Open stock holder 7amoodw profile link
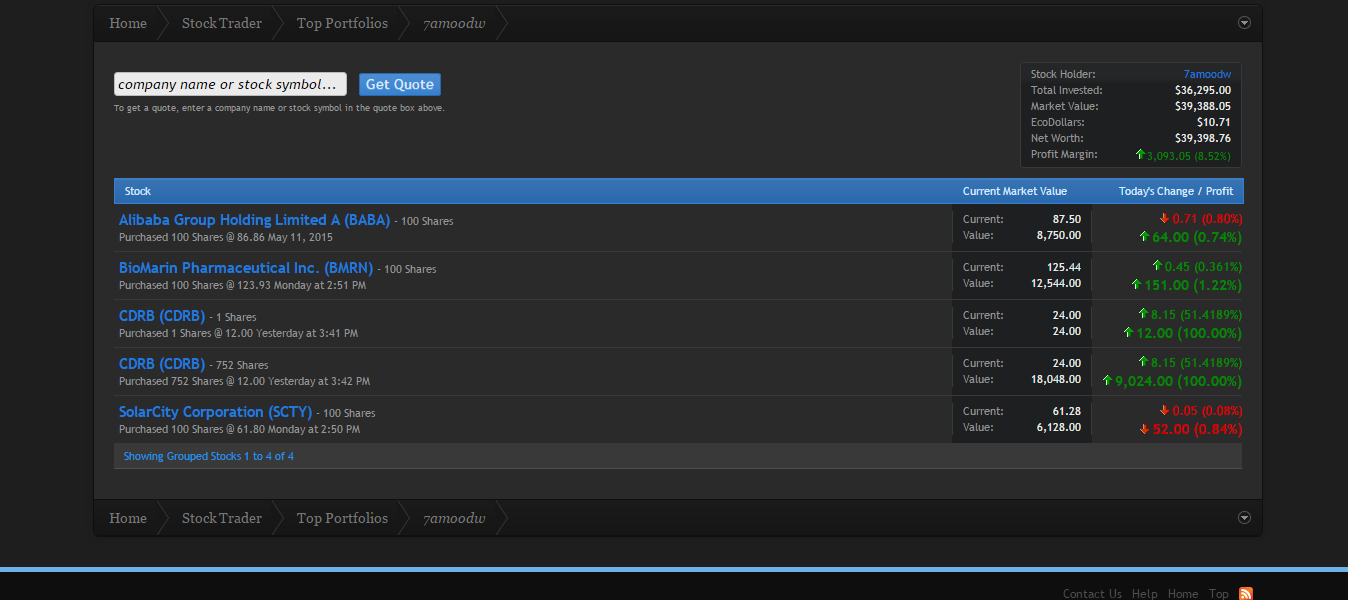1348x600 pixels. click(x=1207, y=74)
